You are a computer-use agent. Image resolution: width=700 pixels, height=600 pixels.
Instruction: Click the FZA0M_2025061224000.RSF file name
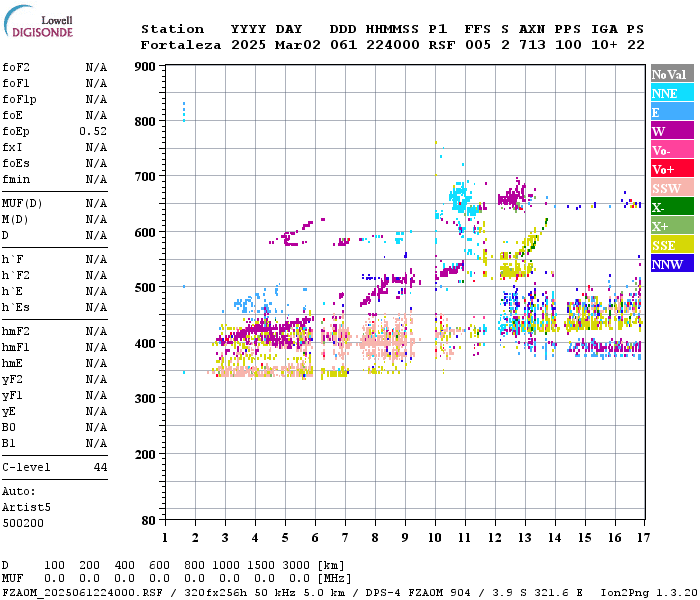point(83,593)
